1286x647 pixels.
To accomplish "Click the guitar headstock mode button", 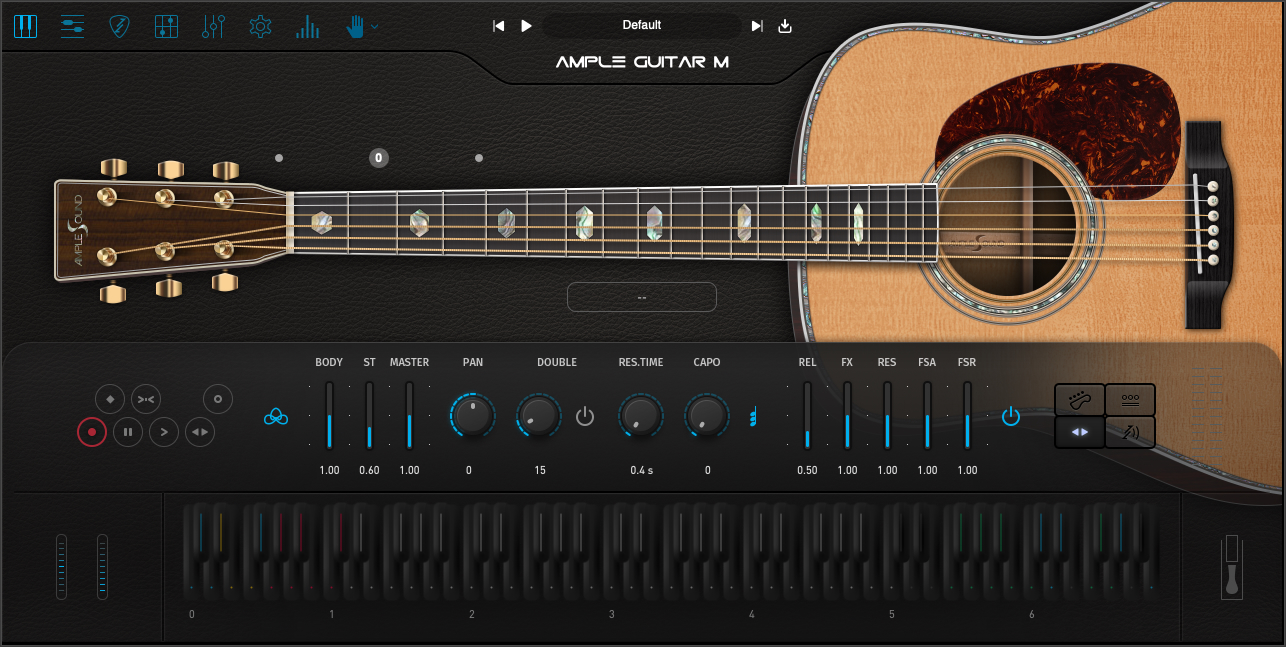I will tap(1080, 400).
